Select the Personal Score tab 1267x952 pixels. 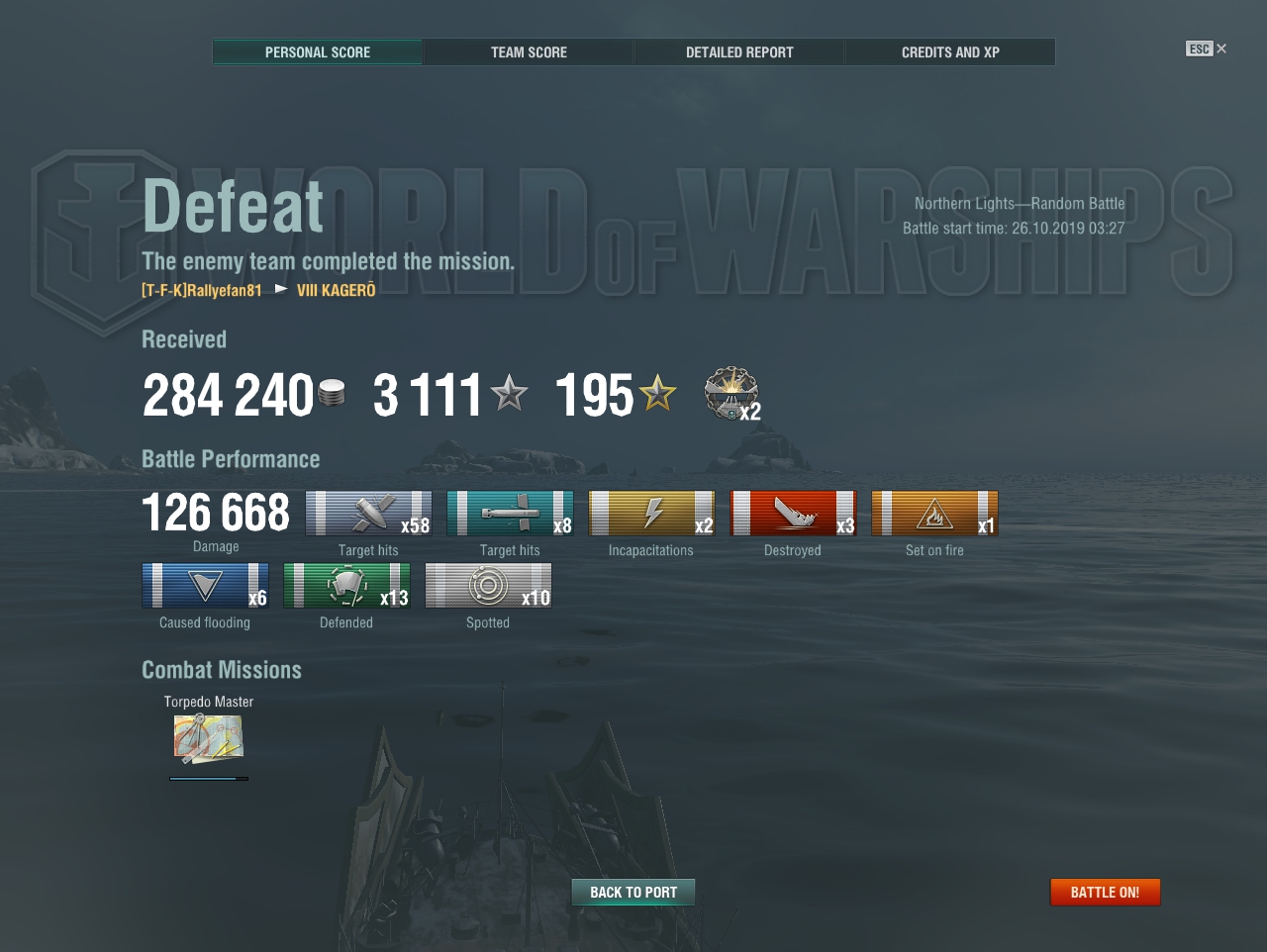click(x=318, y=52)
